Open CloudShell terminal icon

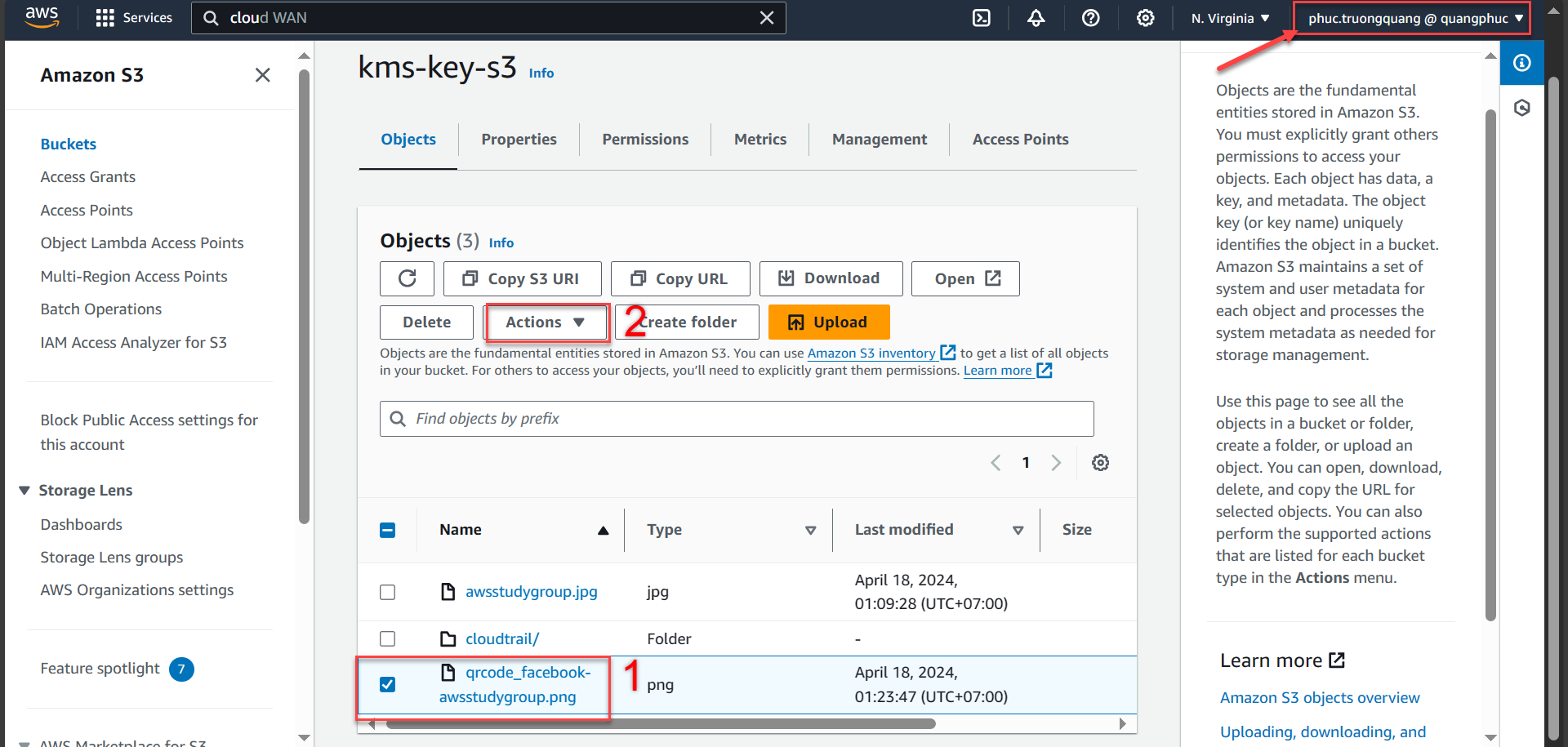pos(982,18)
